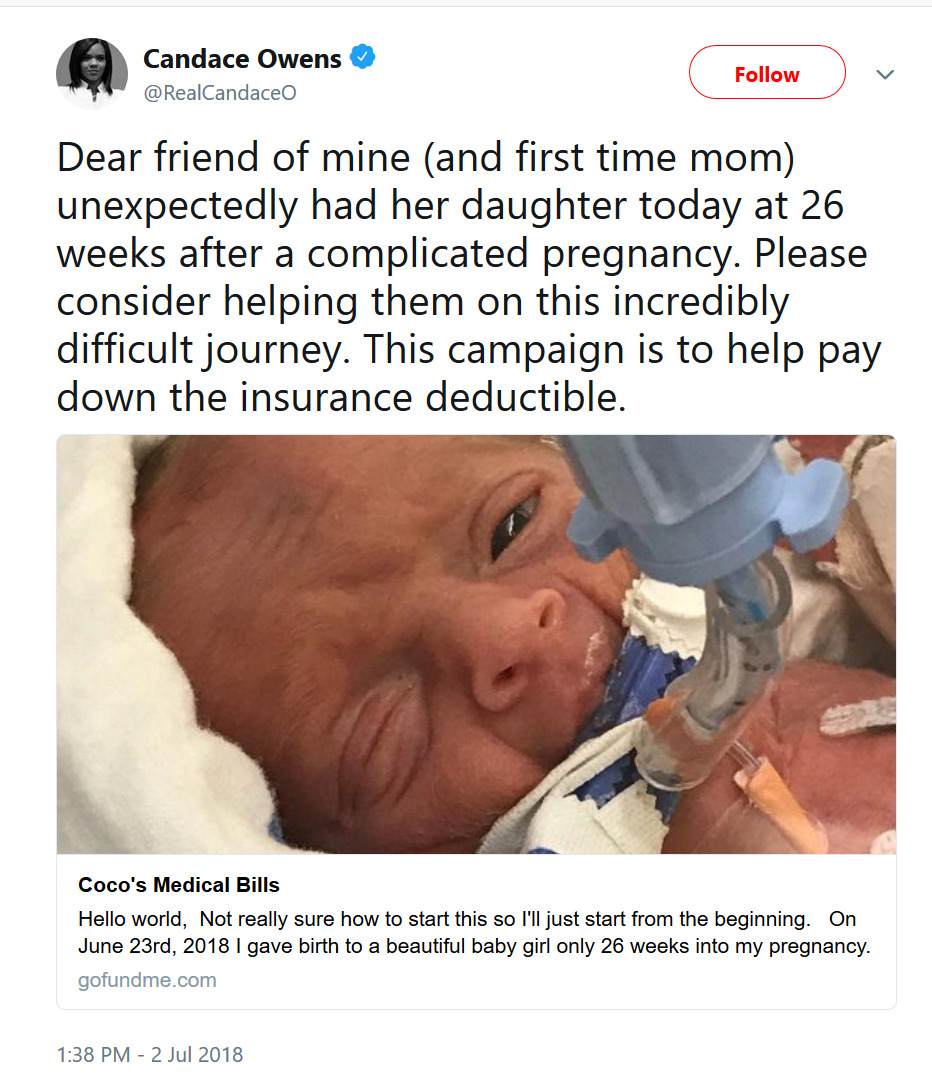Click the blue verified badge icon
Viewport: 932px width, 1074px height.
pyautogui.click(x=362, y=57)
